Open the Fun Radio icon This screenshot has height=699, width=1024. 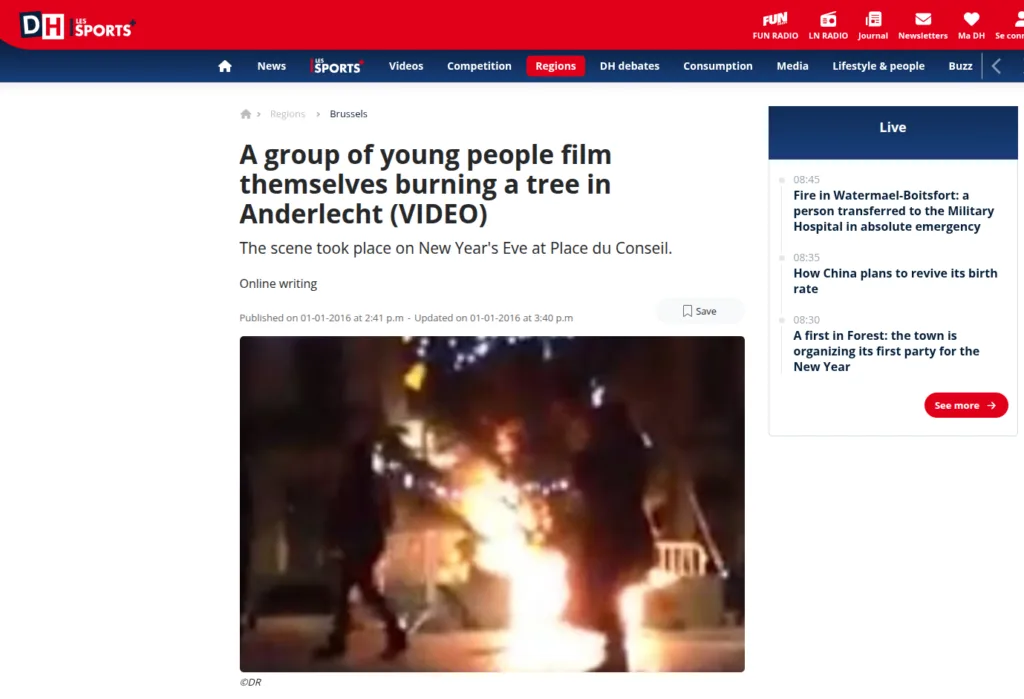(775, 20)
